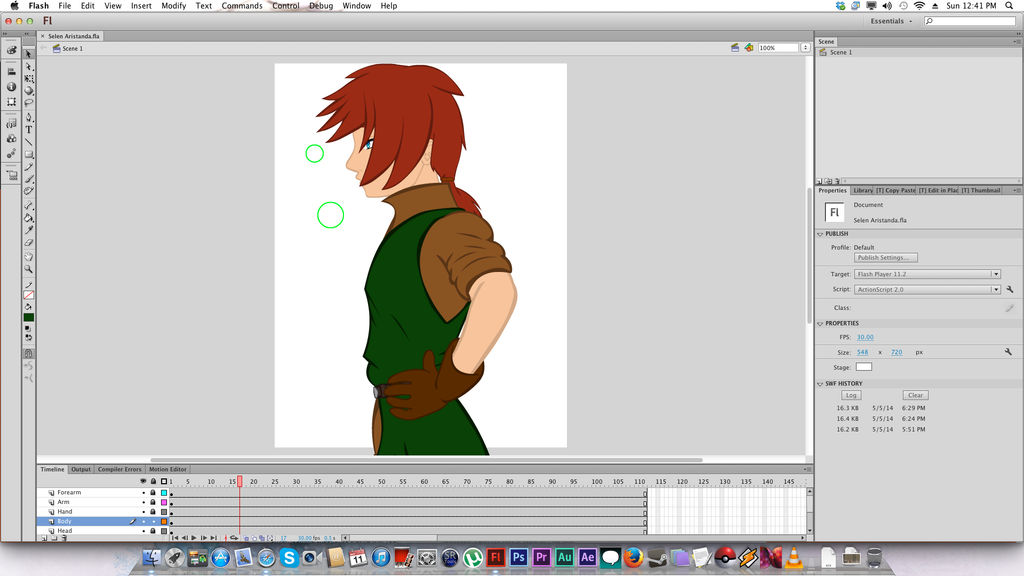Screen dimensions: 1024x576
Task: Select the Eraser tool
Action: [x=29, y=242]
